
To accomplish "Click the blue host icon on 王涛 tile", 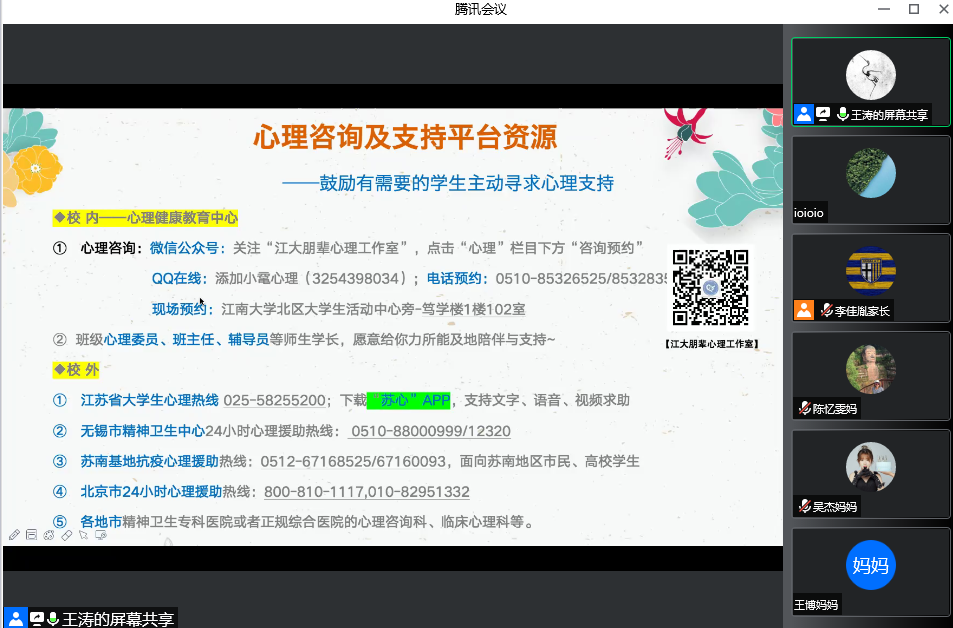I will click(x=803, y=114).
